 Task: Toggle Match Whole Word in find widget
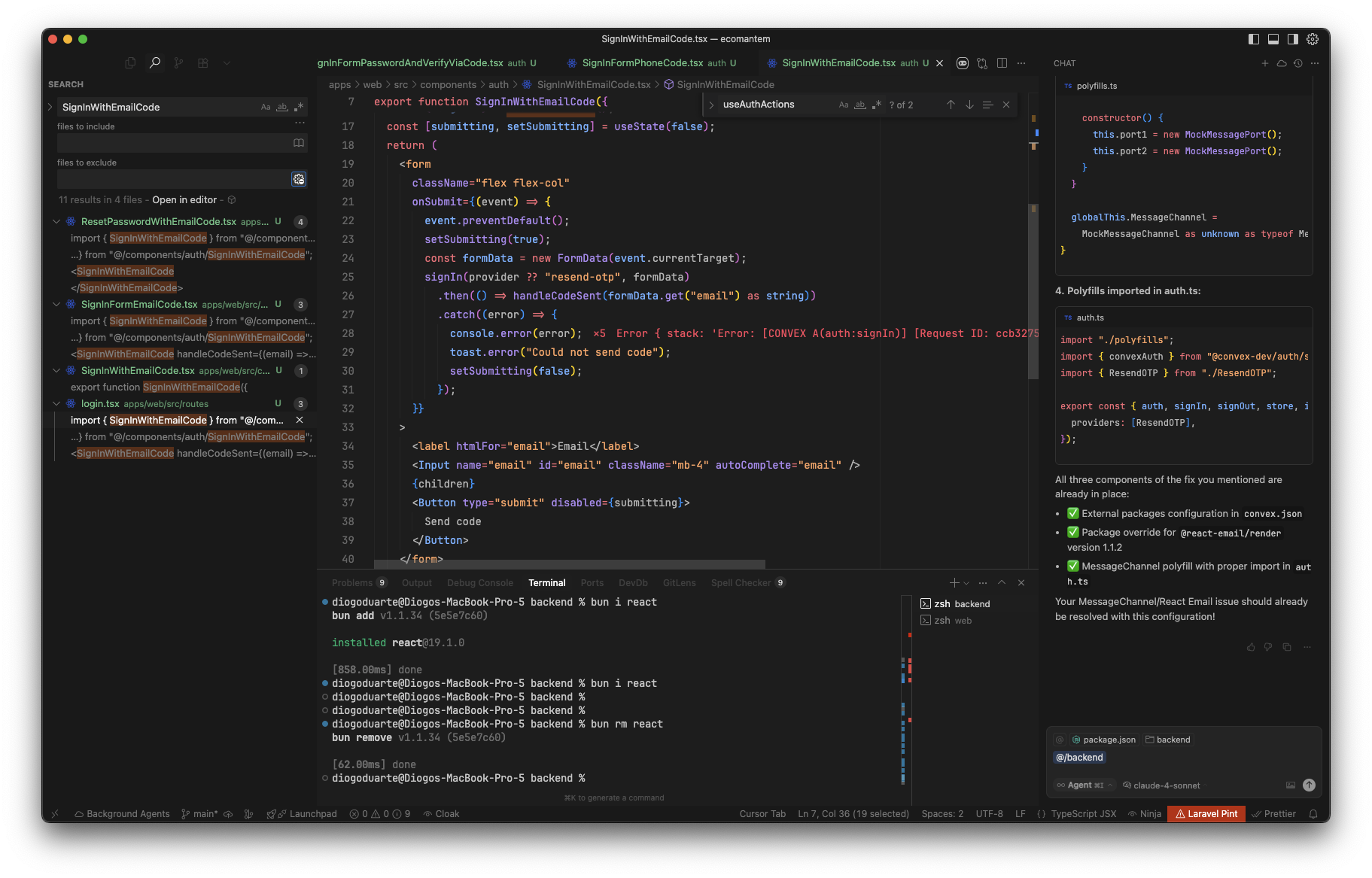(x=860, y=105)
